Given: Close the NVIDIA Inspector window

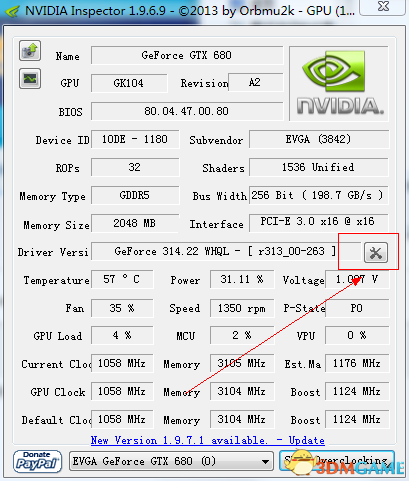Looking at the screenshot, I should (x=384, y=7).
